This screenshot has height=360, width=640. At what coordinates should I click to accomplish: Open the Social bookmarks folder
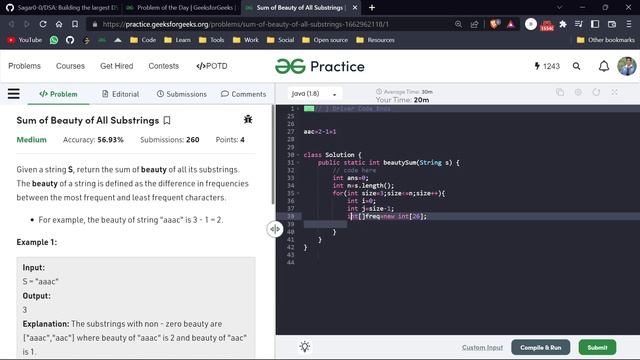point(280,40)
